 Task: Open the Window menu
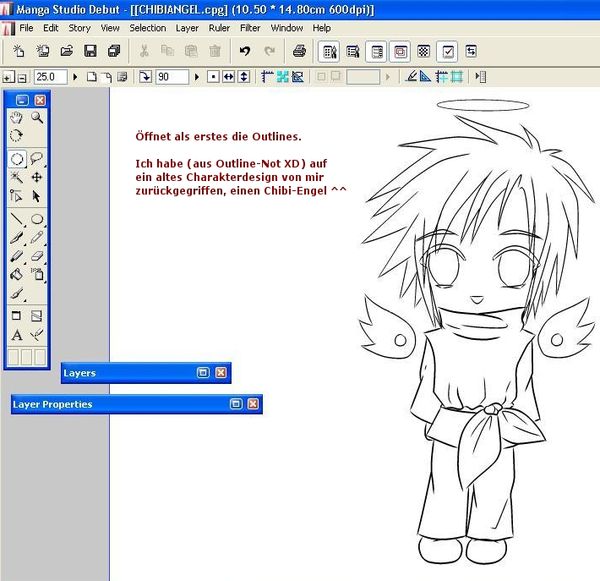click(287, 28)
